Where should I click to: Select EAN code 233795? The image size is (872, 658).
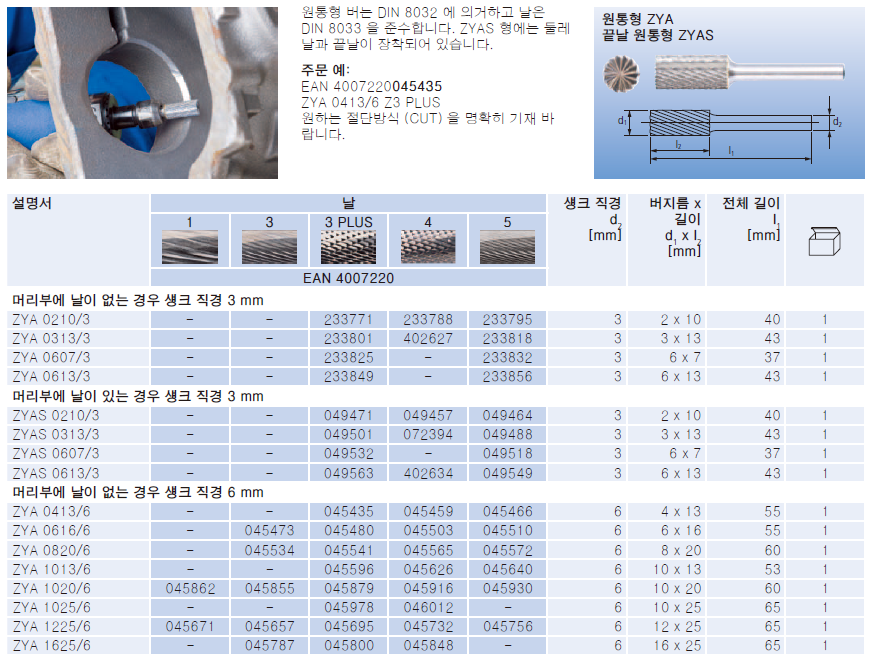pyautogui.click(x=507, y=320)
